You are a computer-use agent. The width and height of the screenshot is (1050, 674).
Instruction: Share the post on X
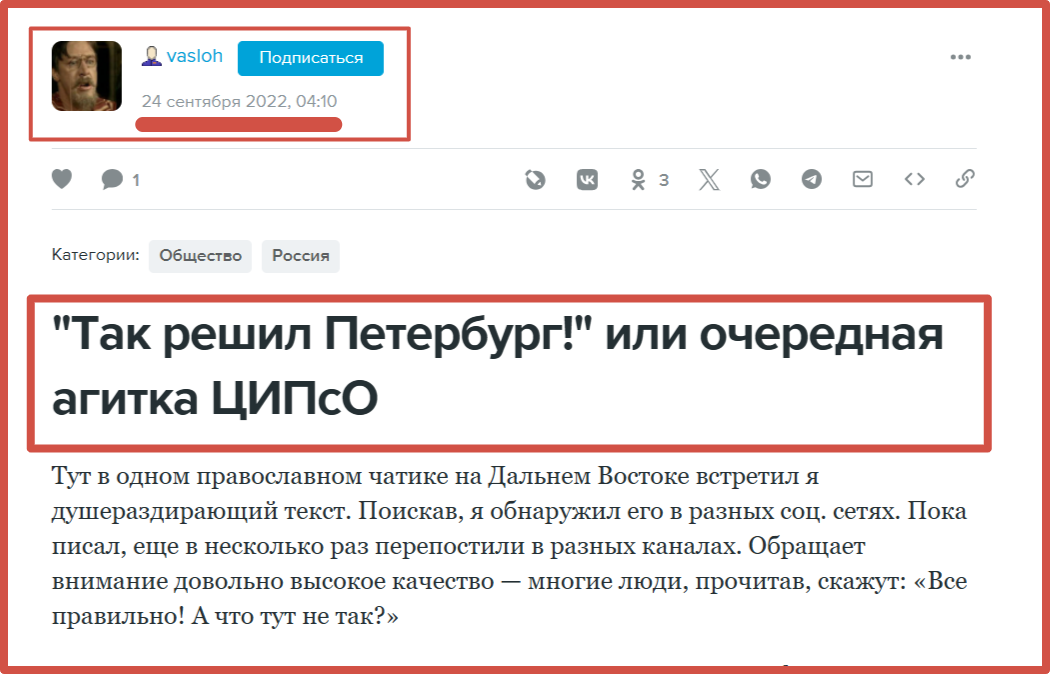coord(709,180)
